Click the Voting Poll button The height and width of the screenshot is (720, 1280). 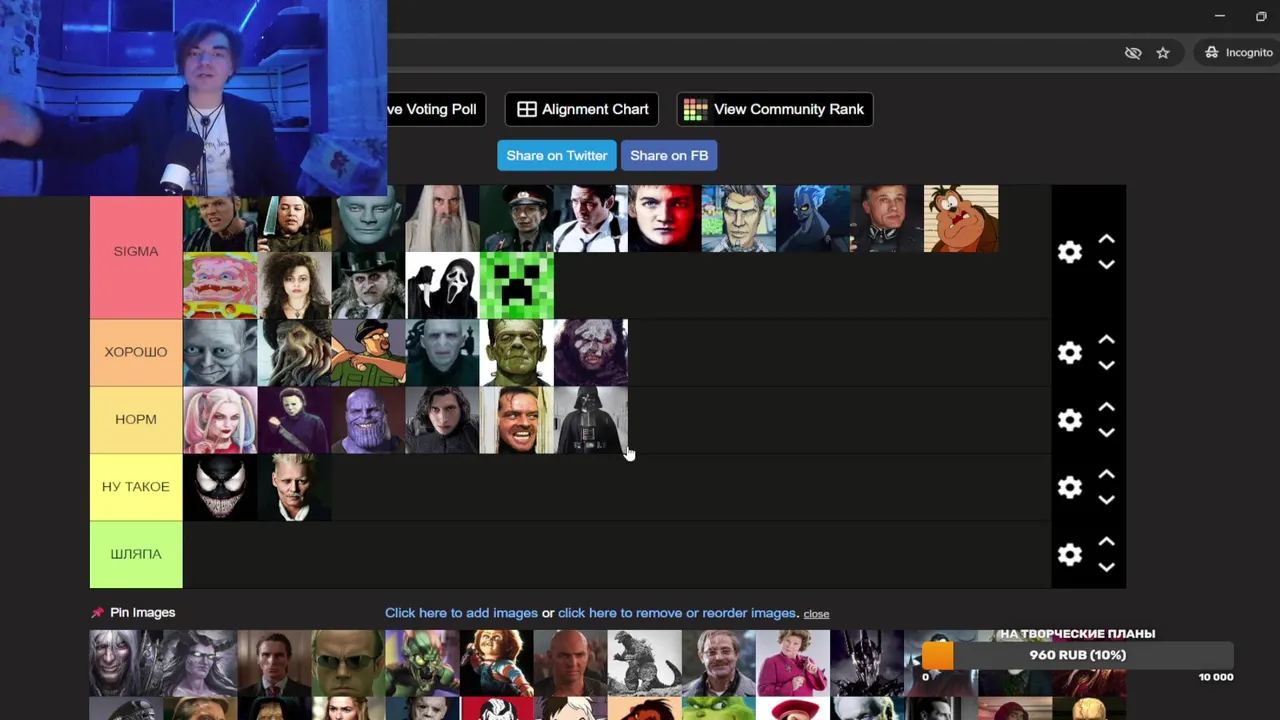pyautogui.click(x=436, y=109)
